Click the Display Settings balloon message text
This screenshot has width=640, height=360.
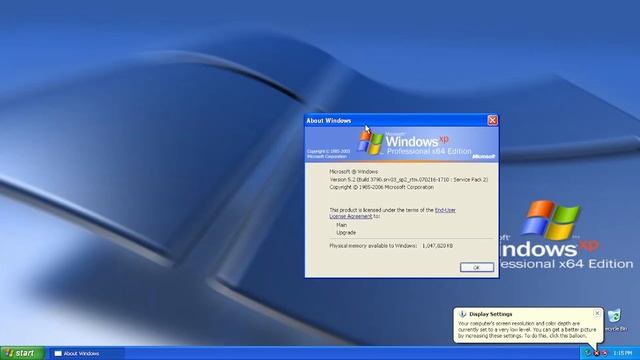click(527, 329)
